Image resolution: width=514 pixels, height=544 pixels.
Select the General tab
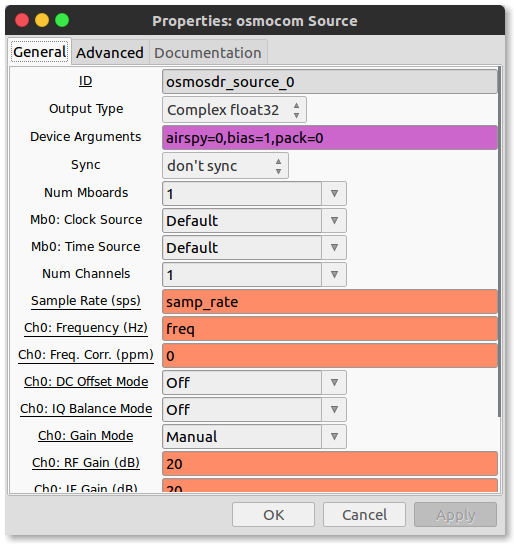[x=40, y=52]
